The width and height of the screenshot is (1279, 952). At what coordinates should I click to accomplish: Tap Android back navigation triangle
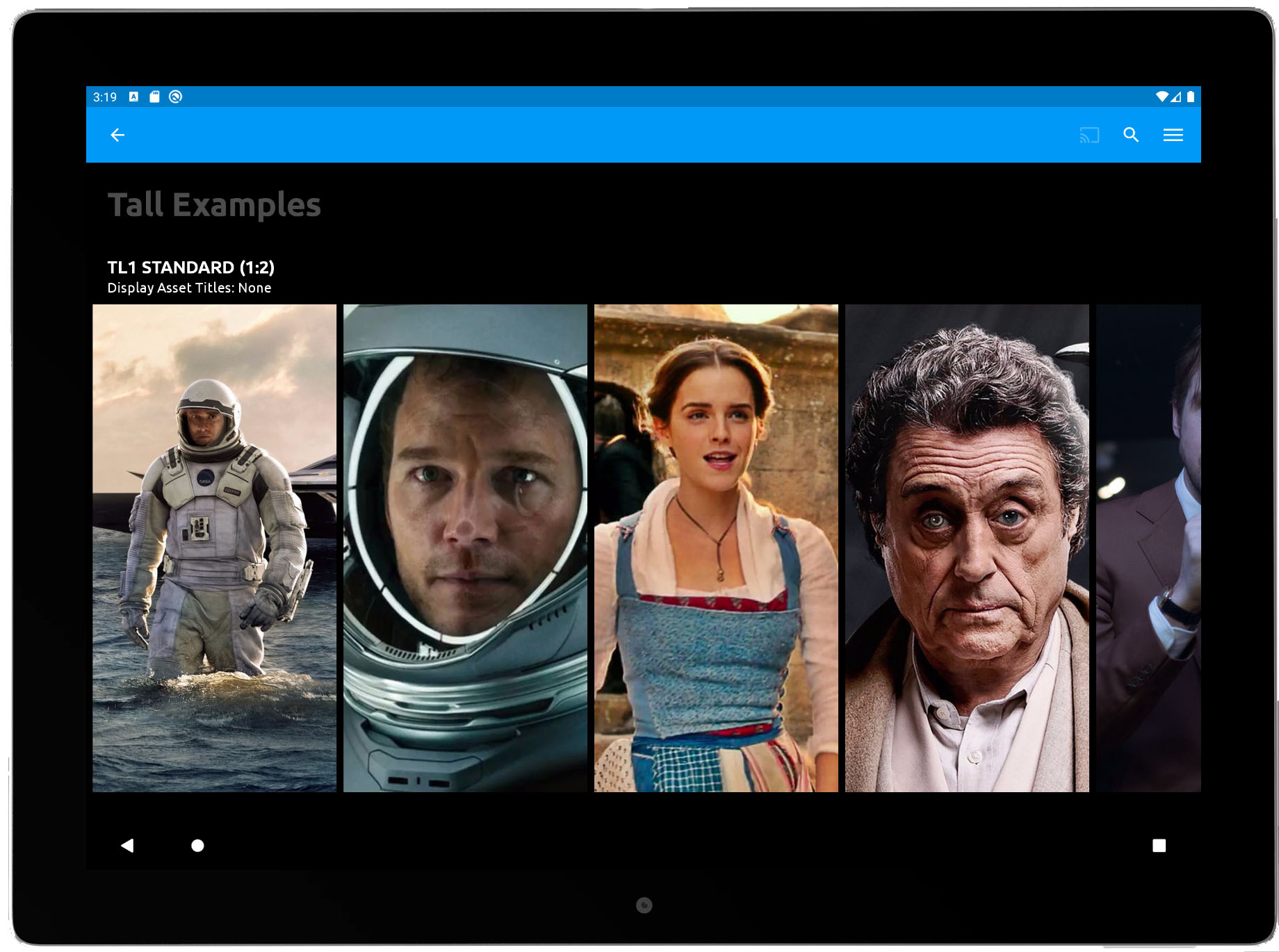point(127,845)
